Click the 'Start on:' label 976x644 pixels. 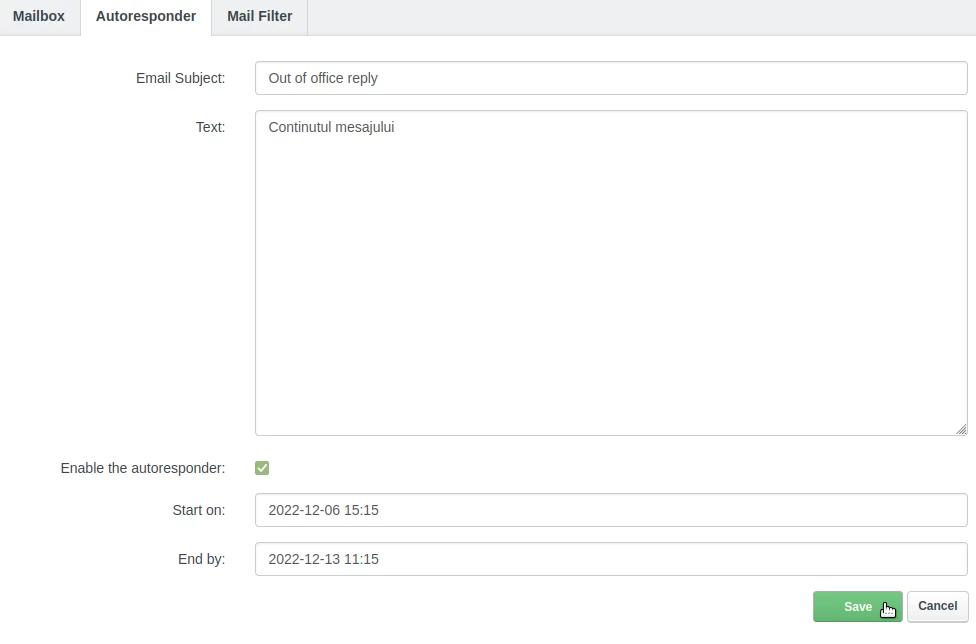click(198, 510)
